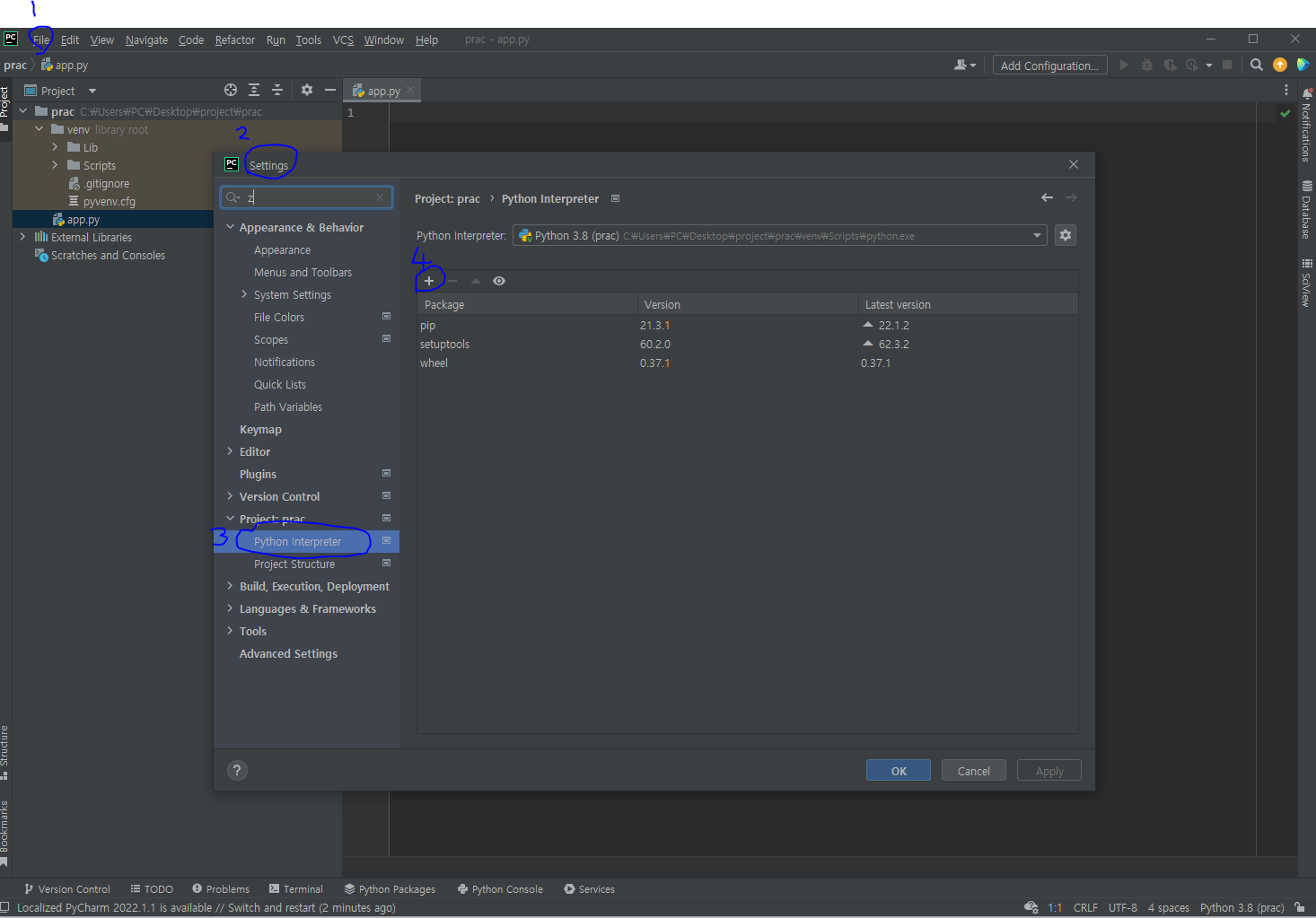
Task: Open the Notifications side panel
Action: pyautogui.click(x=1307, y=126)
